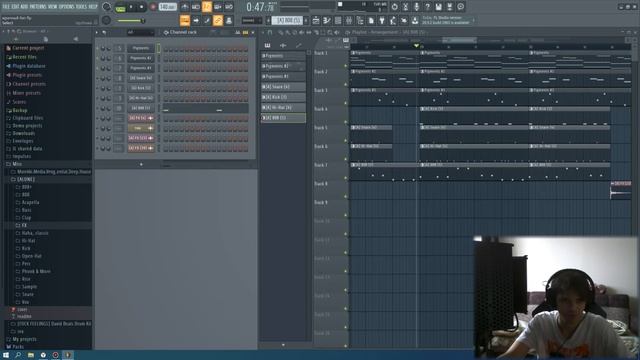The image size is (640, 360).
Task: Click the loop recording icon
Action: point(229,7)
